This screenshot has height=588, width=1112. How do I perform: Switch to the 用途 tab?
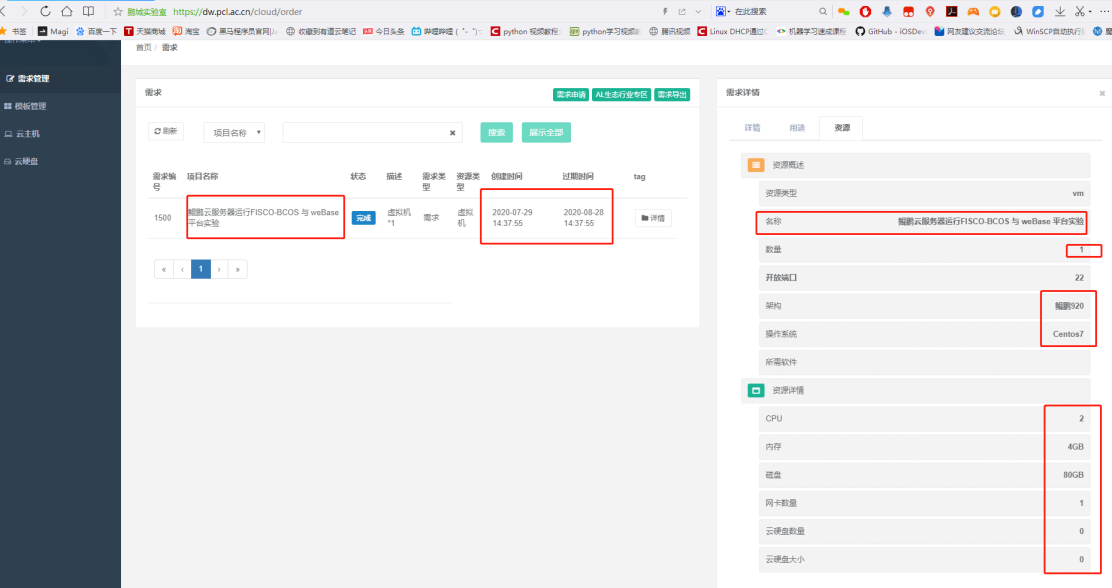(x=797, y=128)
